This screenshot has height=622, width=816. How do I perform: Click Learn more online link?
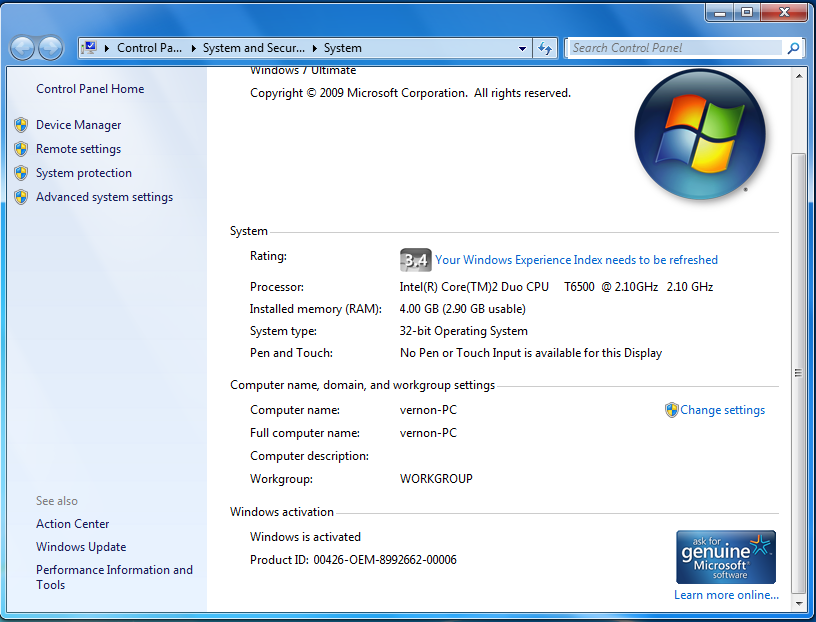point(726,594)
